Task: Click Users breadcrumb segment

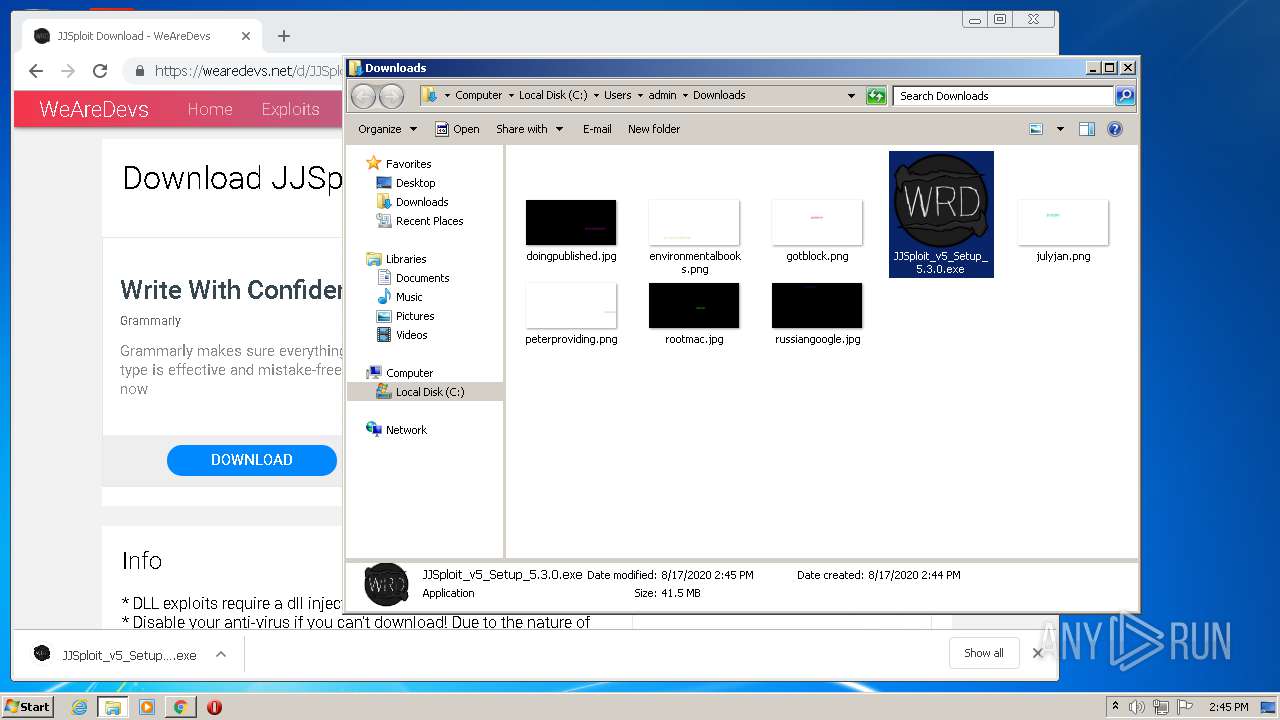Action: 617,96
